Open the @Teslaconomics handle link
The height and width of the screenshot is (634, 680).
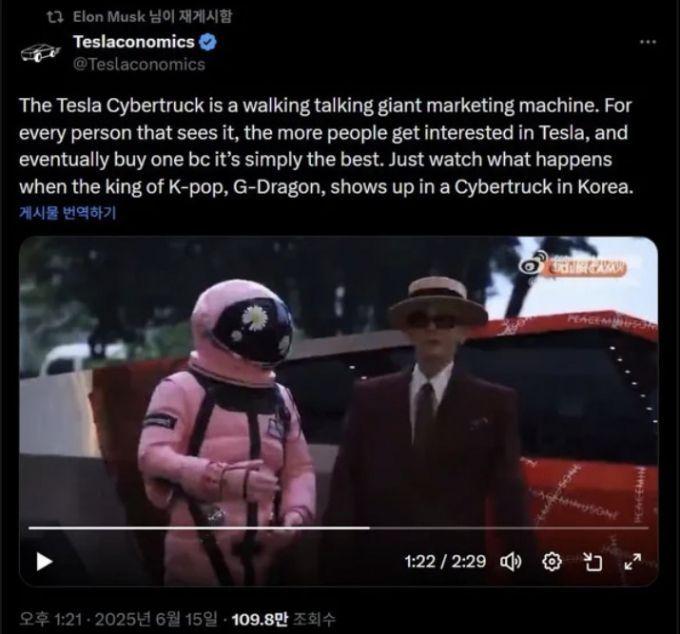[x=139, y=64]
